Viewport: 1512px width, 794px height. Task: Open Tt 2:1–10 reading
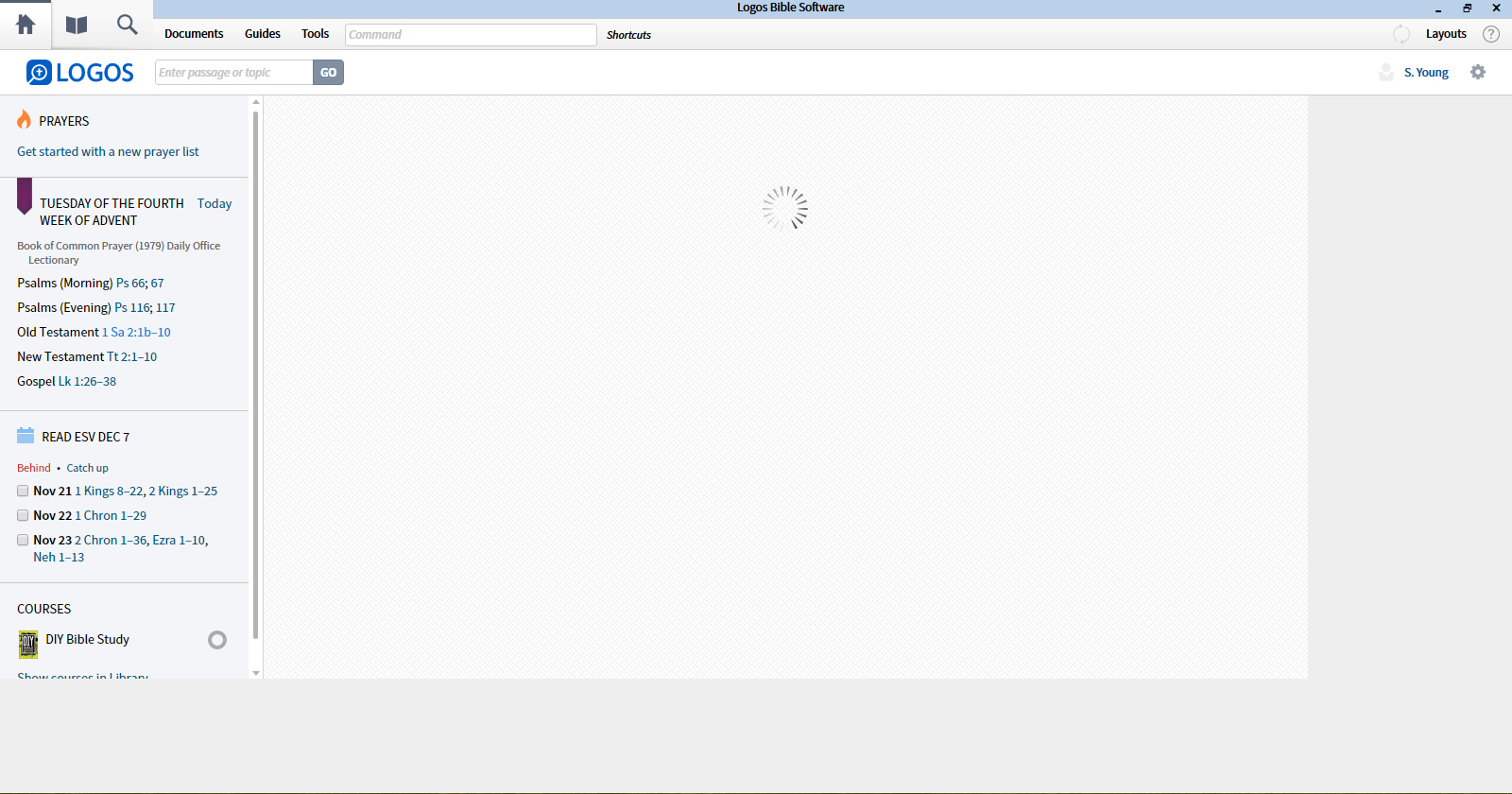tap(131, 356)
